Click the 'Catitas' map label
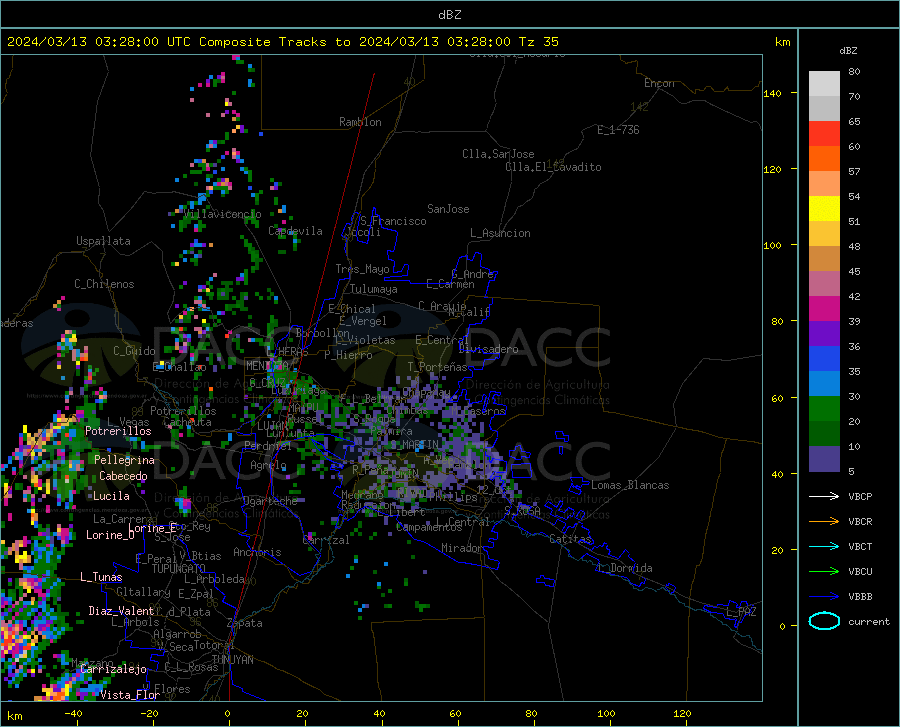Viewport: 900px width, 727px height. (x=570, y=539)
